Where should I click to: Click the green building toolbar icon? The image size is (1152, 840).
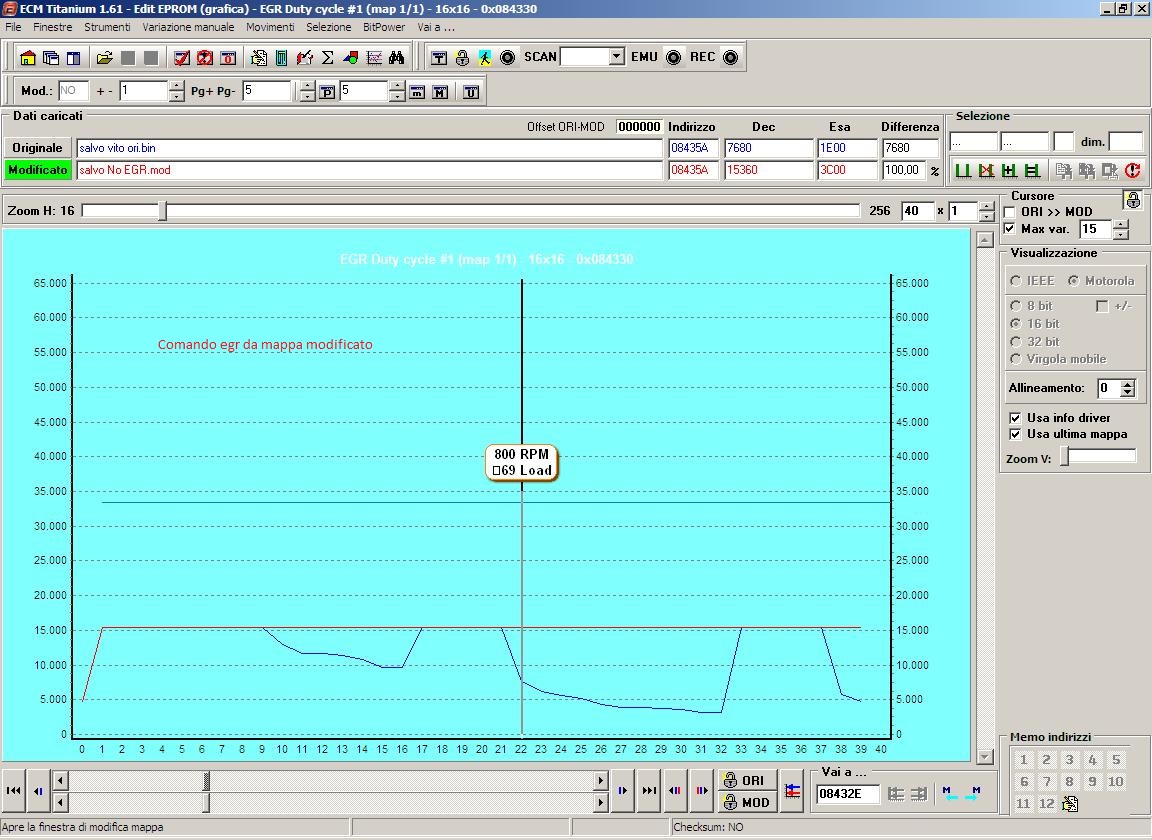click(x=281, y=57)
